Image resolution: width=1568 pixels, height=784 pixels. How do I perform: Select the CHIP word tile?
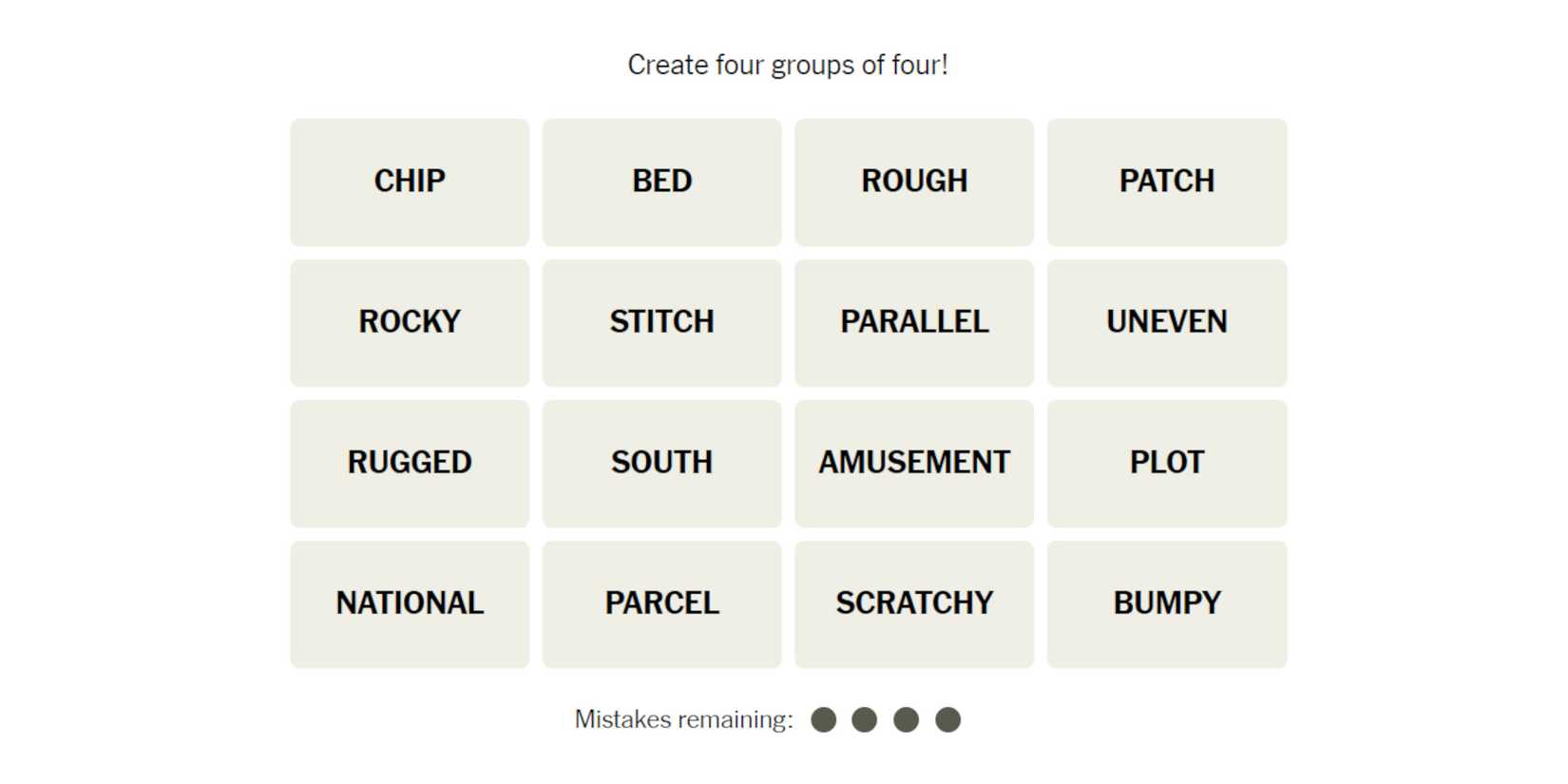coord(410,182)
